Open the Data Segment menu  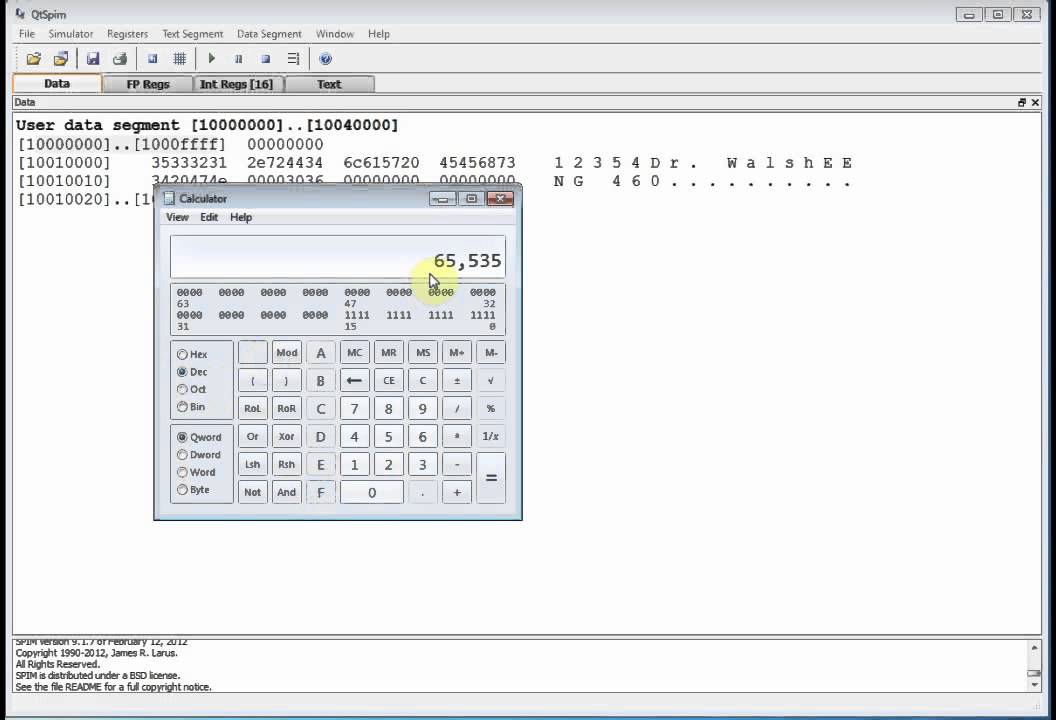pos(269,34)
